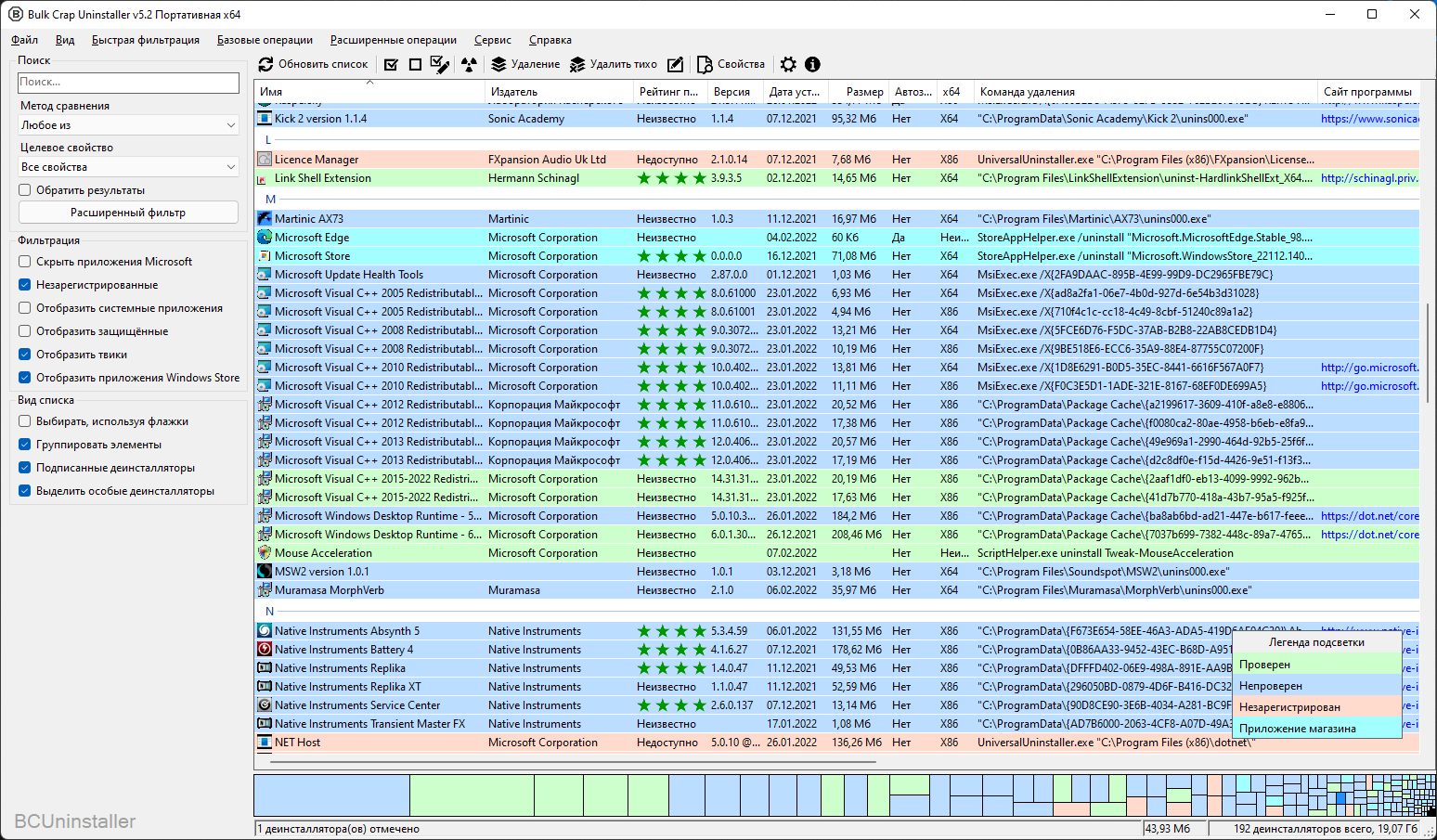Click the deselect all empty box icon
Image resolution: width=1437 pixels, height=840 pixels.
tap(415, 64)
